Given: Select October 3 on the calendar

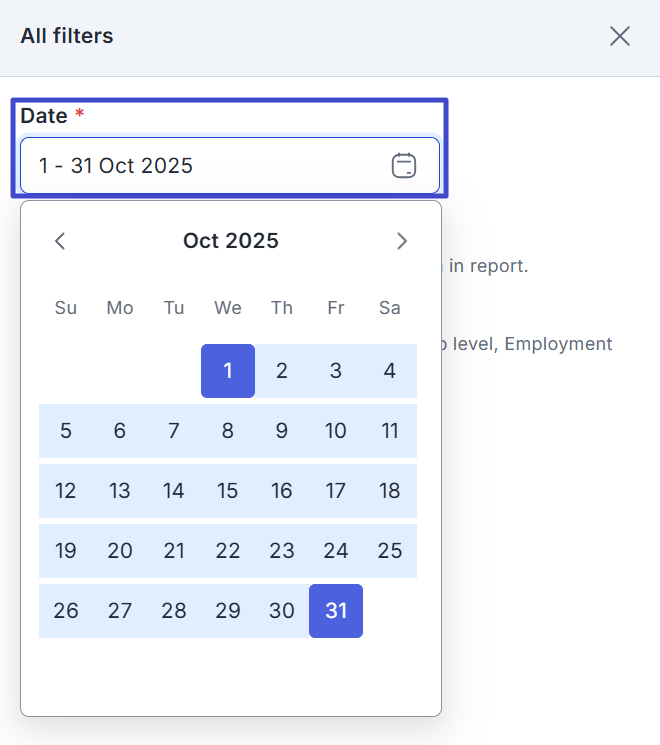Looking at the screenshot, I should (x=336, y=371).
